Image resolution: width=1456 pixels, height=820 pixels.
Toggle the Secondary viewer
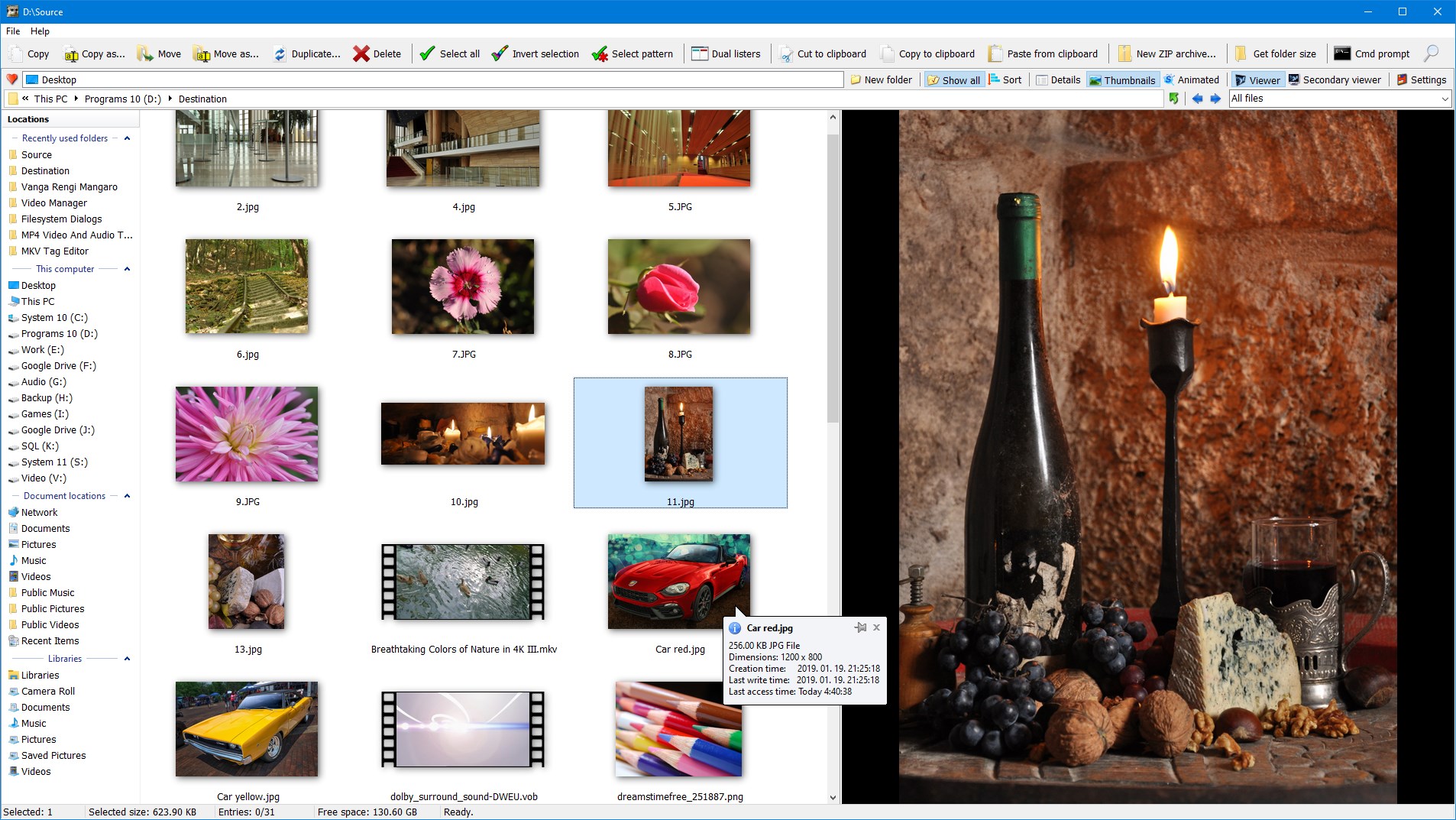[1335, 79]
